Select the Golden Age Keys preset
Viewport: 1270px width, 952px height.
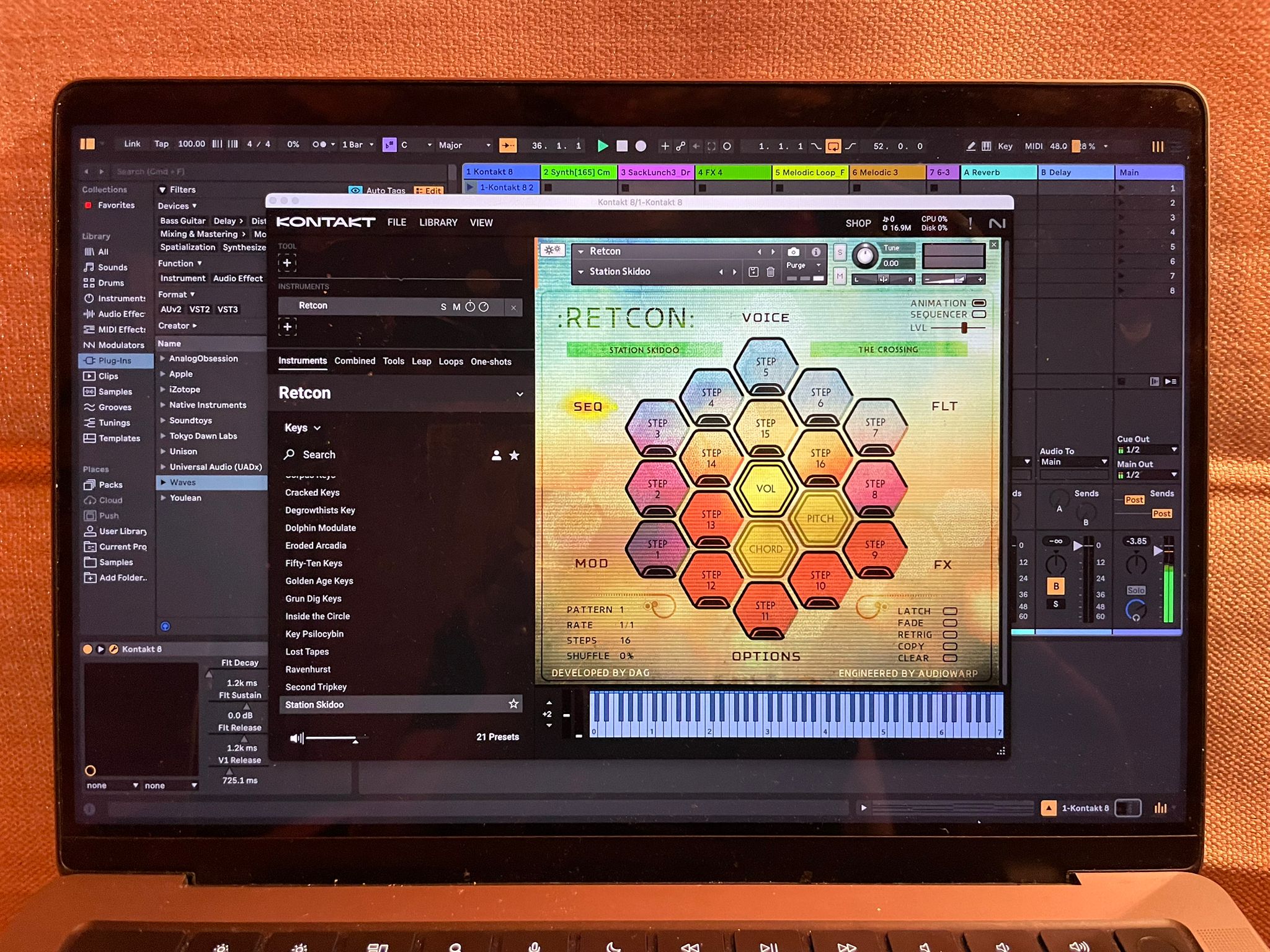pos(319,581)
